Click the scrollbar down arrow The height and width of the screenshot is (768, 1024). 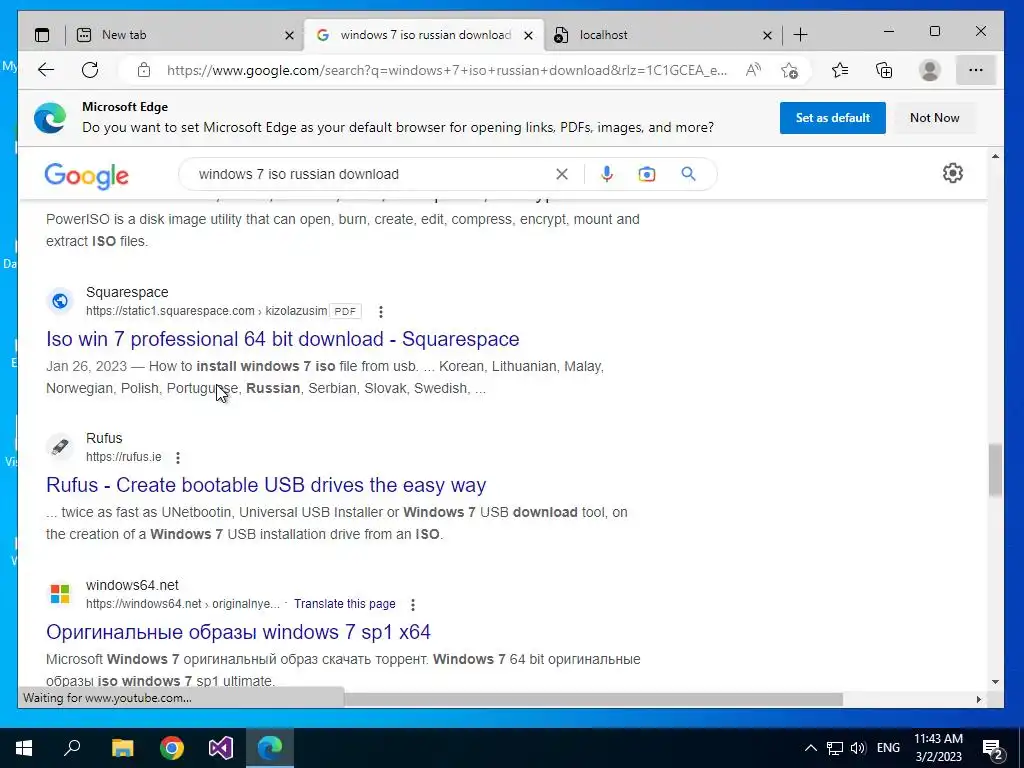[995, 681]
